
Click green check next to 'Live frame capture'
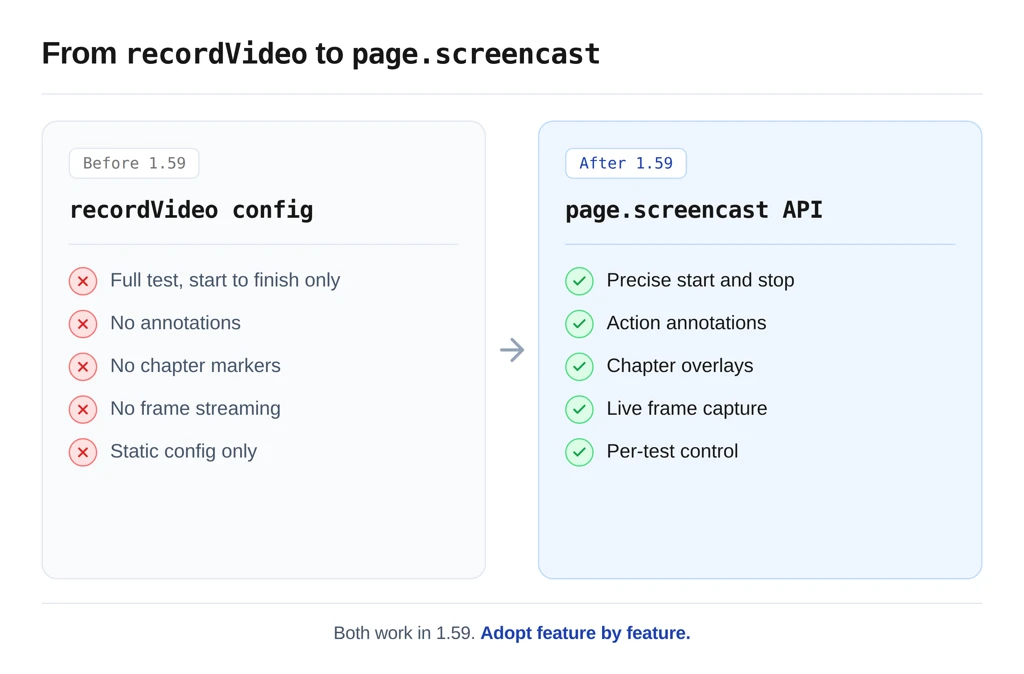tap(579, 409)
